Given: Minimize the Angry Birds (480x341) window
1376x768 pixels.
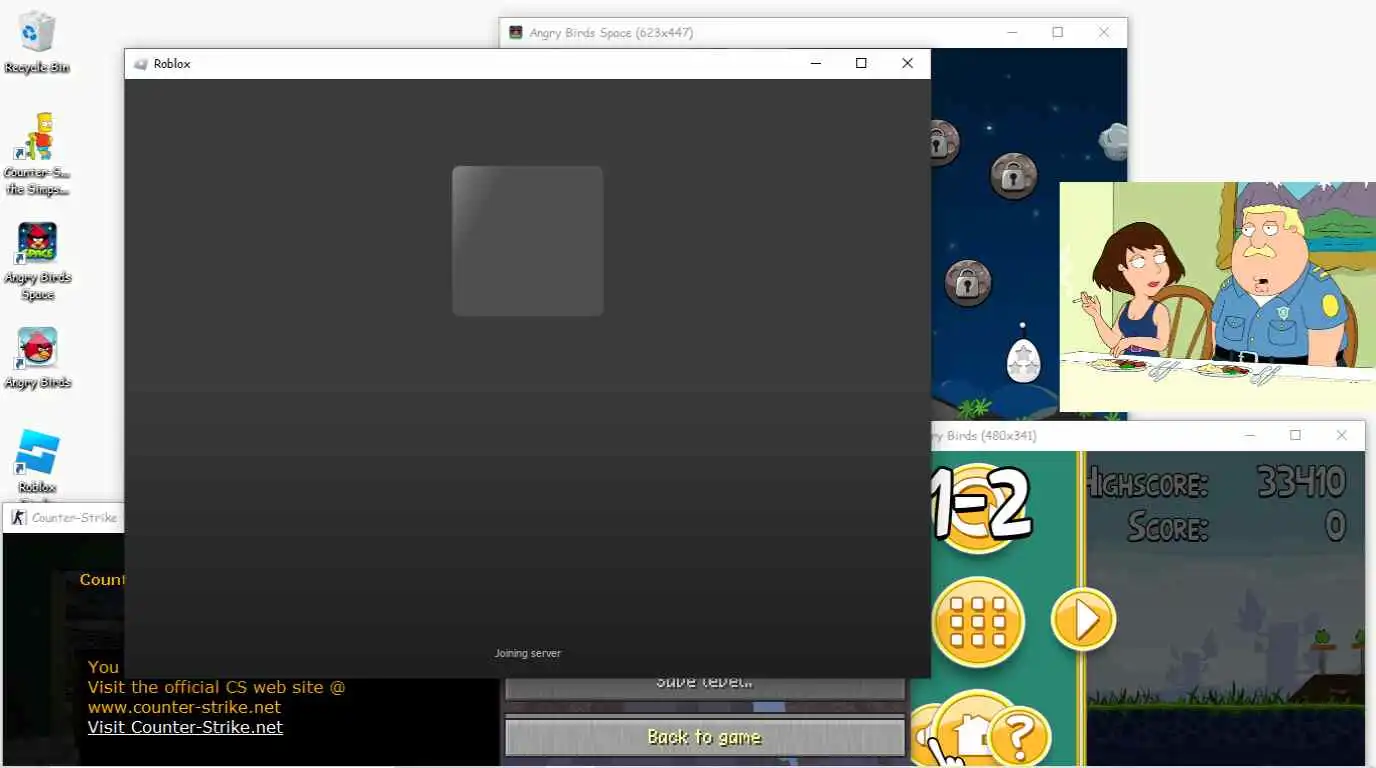Looking at the screenshot, I should (x=1249, y=435).
